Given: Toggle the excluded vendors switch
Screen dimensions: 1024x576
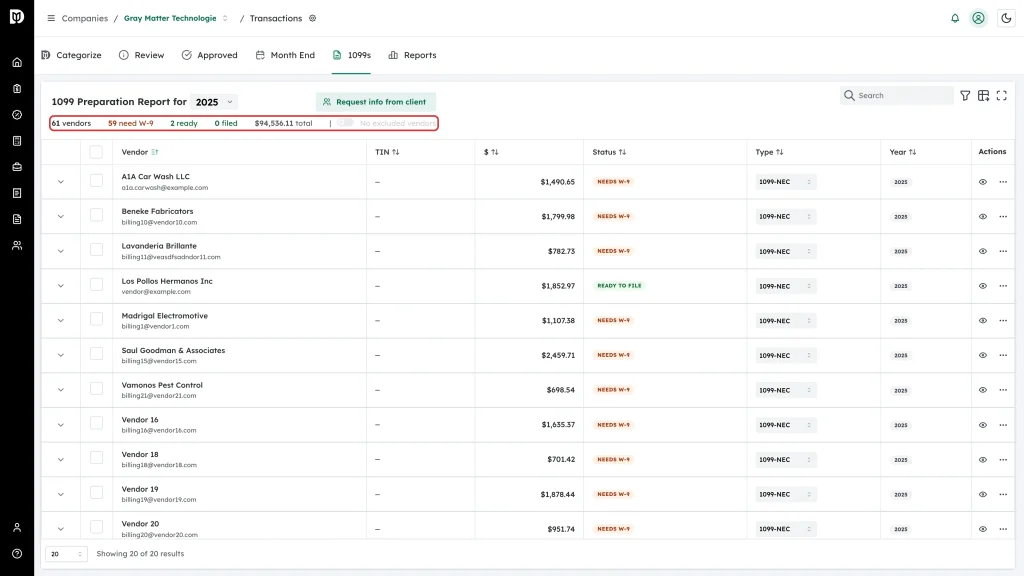Looking at the screenshot, I should pos(345,123).
